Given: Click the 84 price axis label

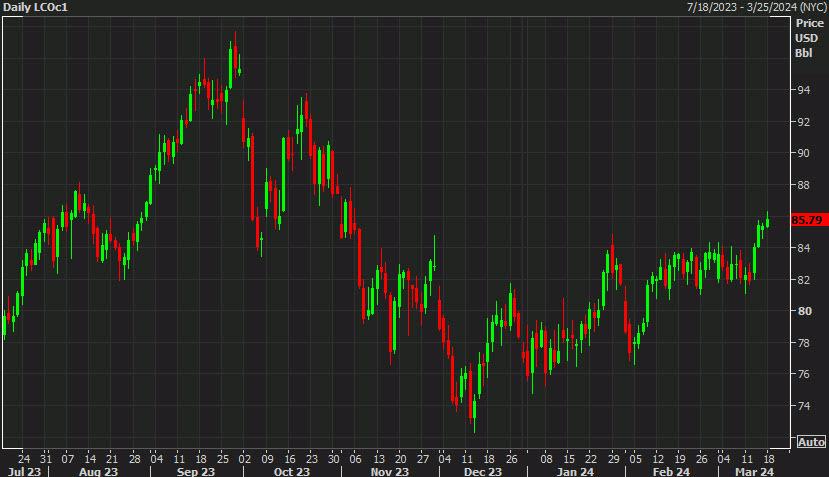Looking at the screenshot, I should (804, 248).
